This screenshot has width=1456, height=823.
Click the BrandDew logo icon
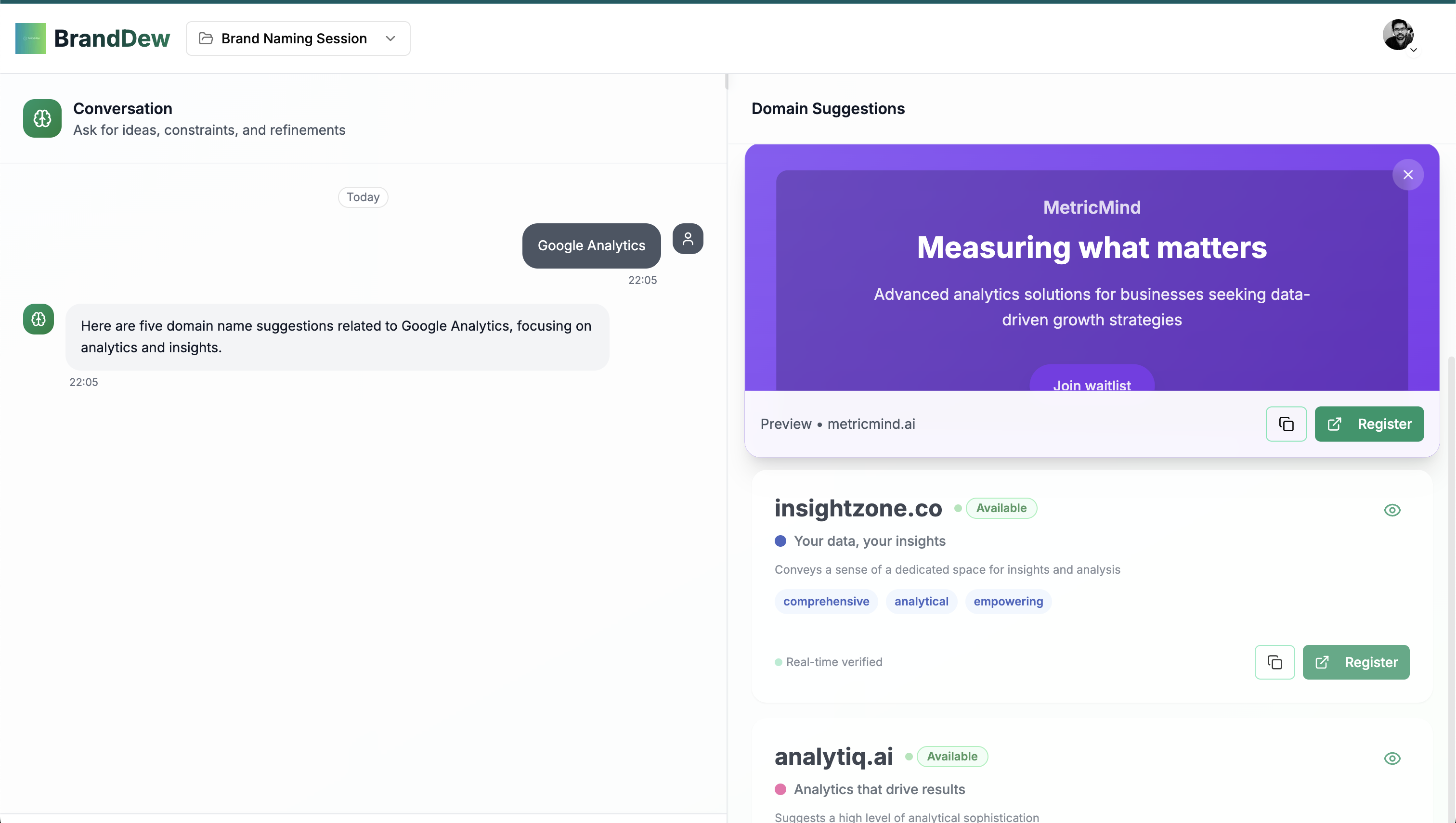[x=30, y=39]
